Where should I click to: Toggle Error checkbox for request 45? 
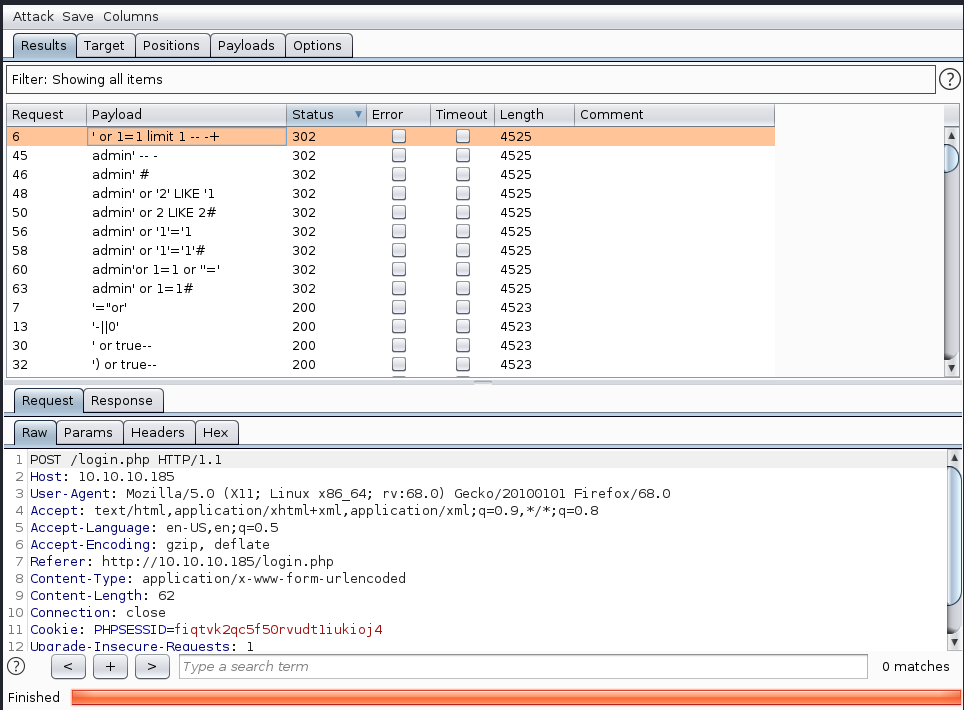pos(399,156)
